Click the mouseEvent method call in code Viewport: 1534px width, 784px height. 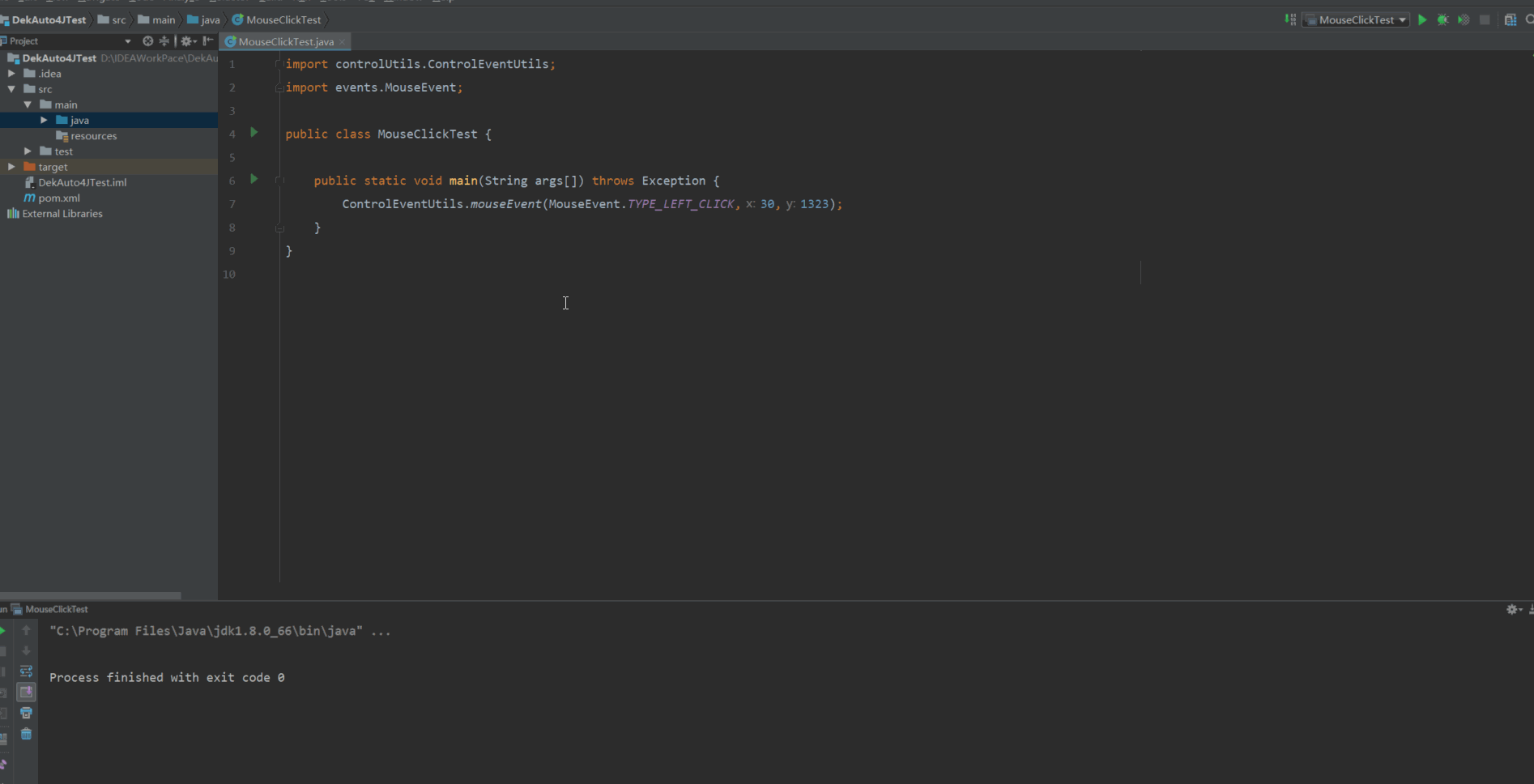pyautogui.click(x=505, y=204)
